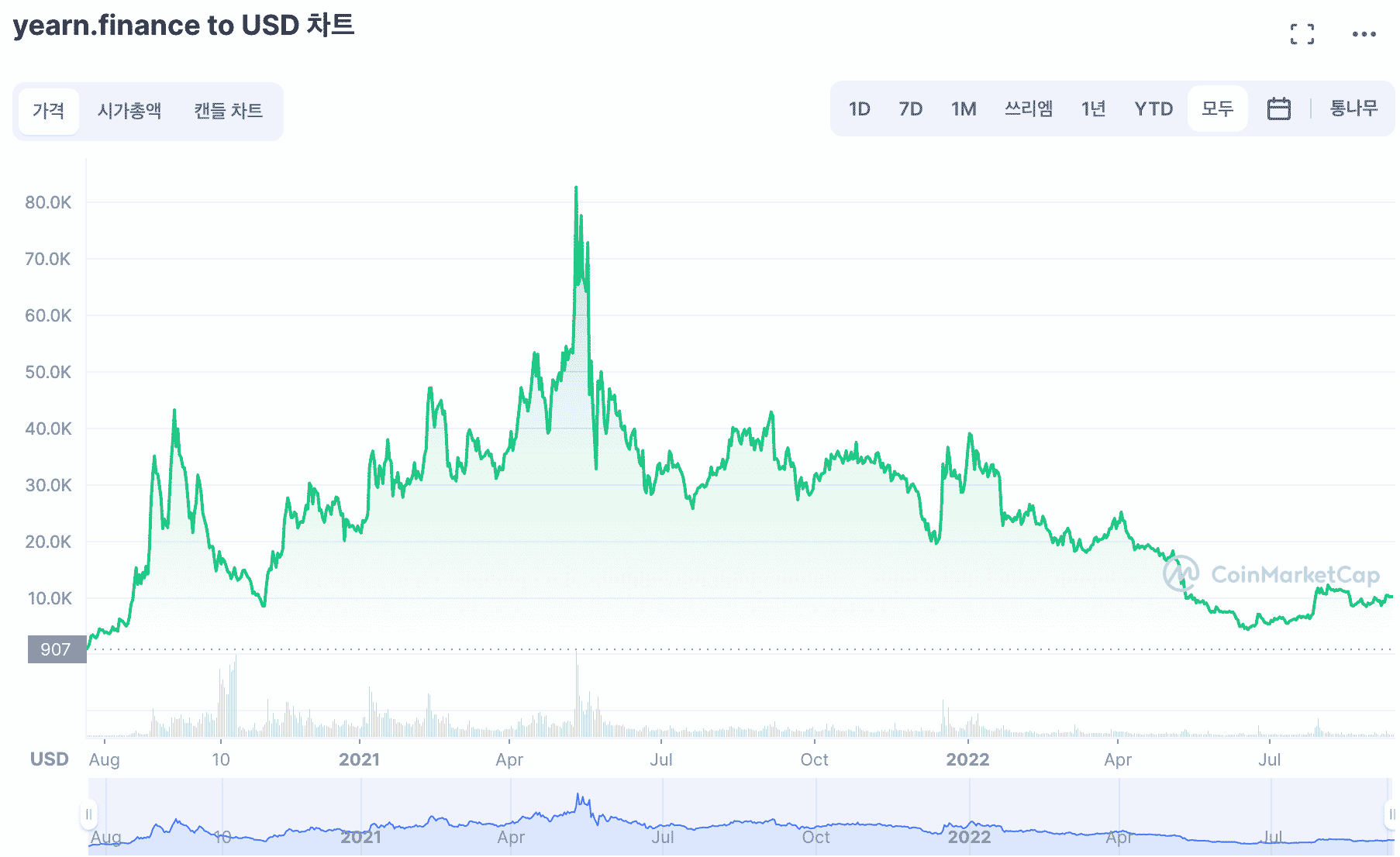Toggle the 통나무 (log) scale
The width and height of the screenshot is (1400, 857).
click(1354, 108)
